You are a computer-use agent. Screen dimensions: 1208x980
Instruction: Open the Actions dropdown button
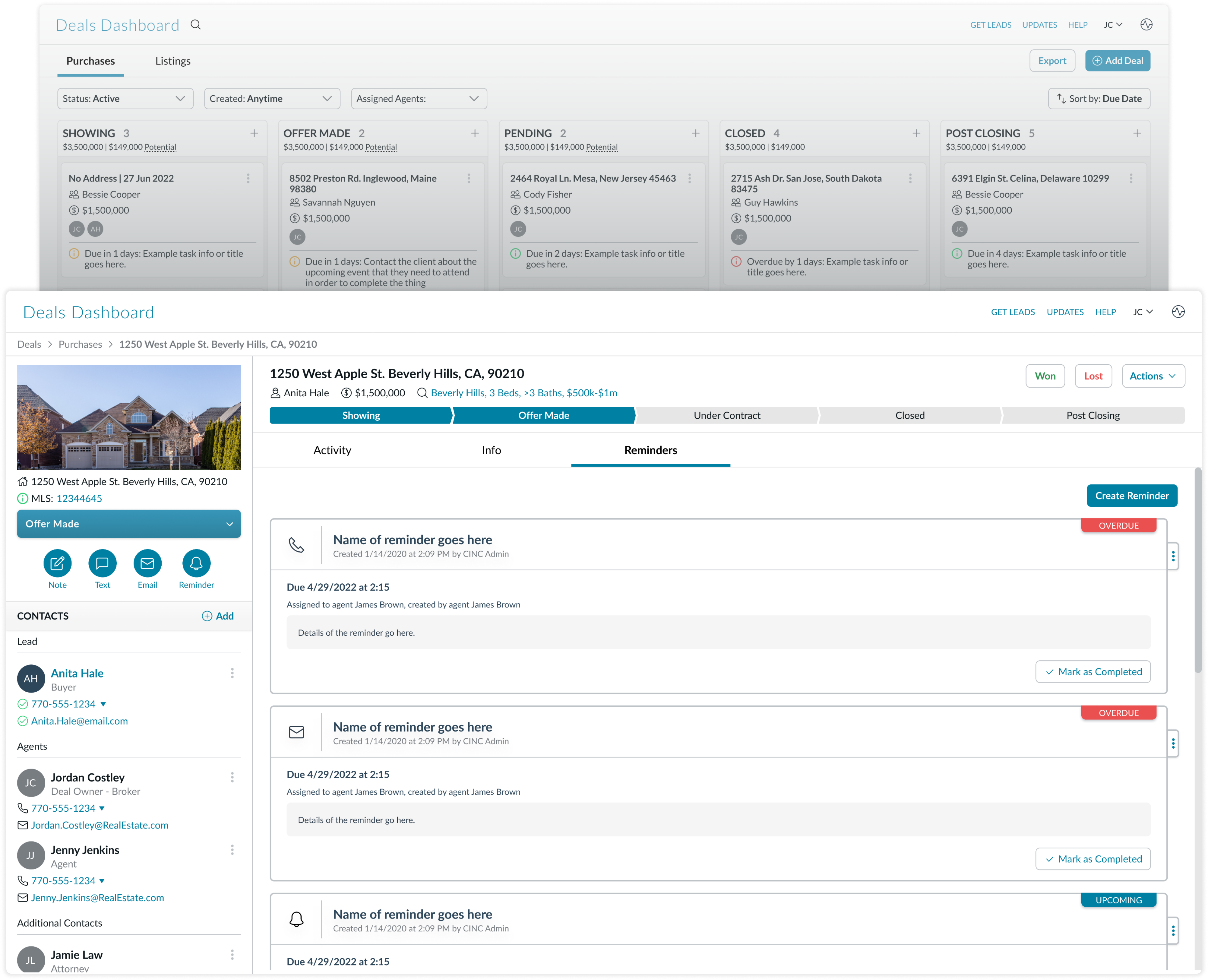[1153, 376]
